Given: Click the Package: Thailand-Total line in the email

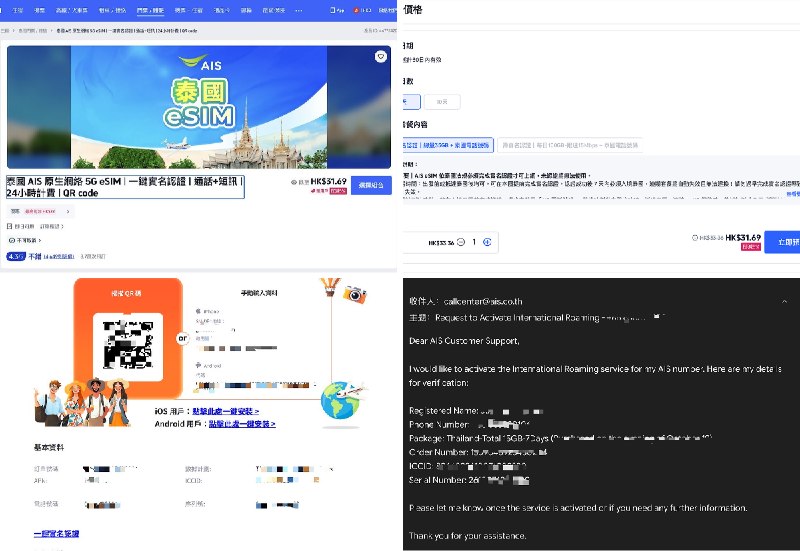Looking at the screenshot, I should 560,438.
